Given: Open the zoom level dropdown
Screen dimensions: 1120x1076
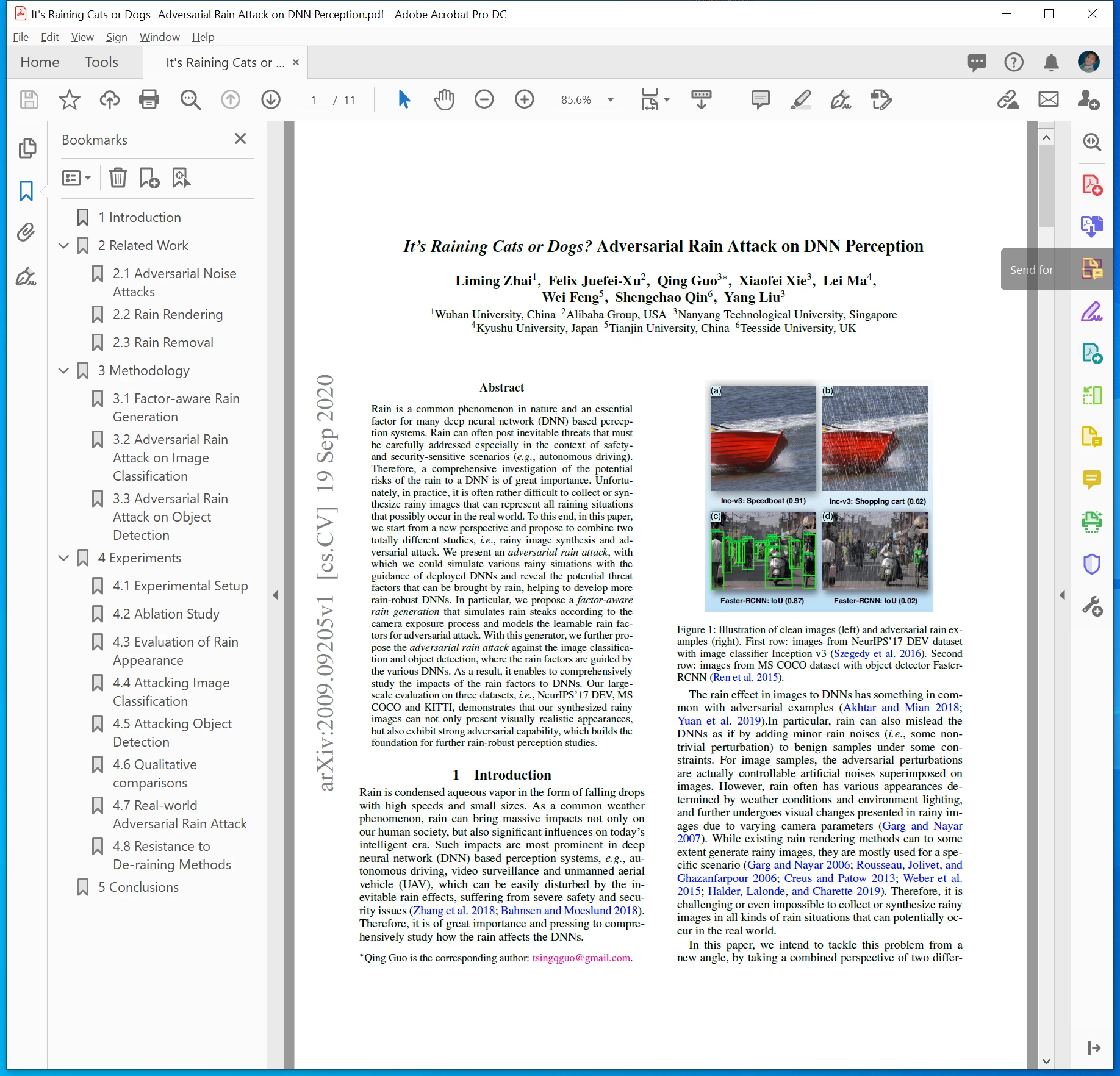Looking at the screenshot, I should coord(610,100).
